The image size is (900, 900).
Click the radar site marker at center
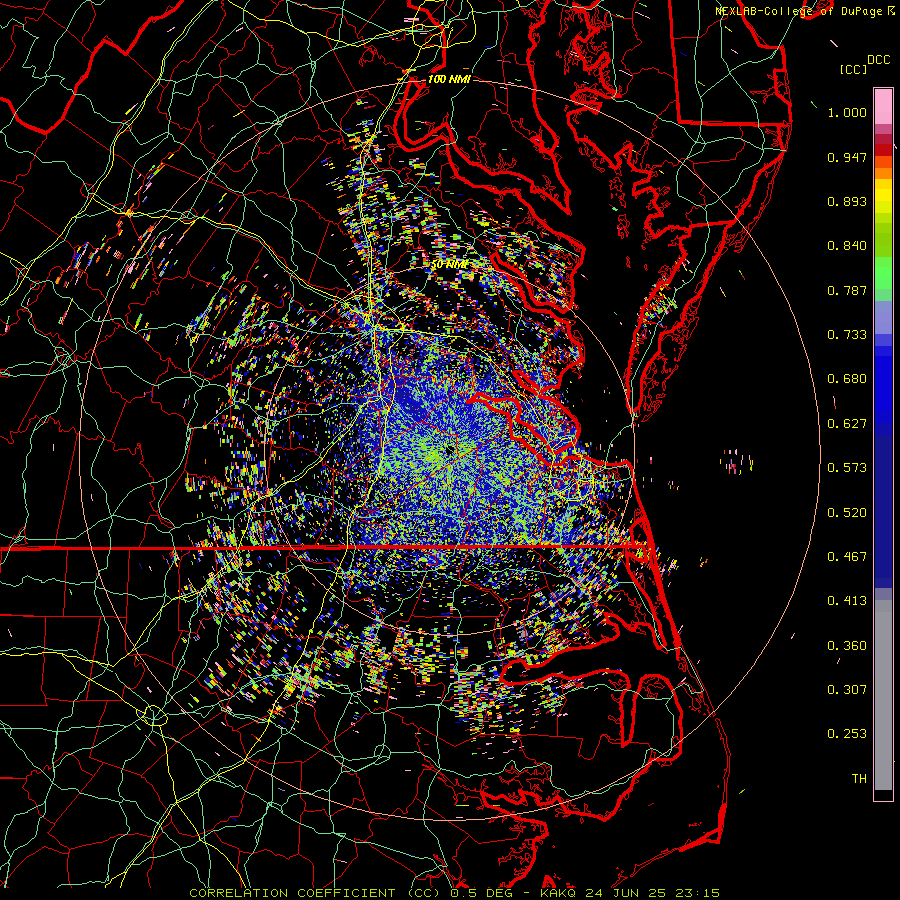[449, 450]
